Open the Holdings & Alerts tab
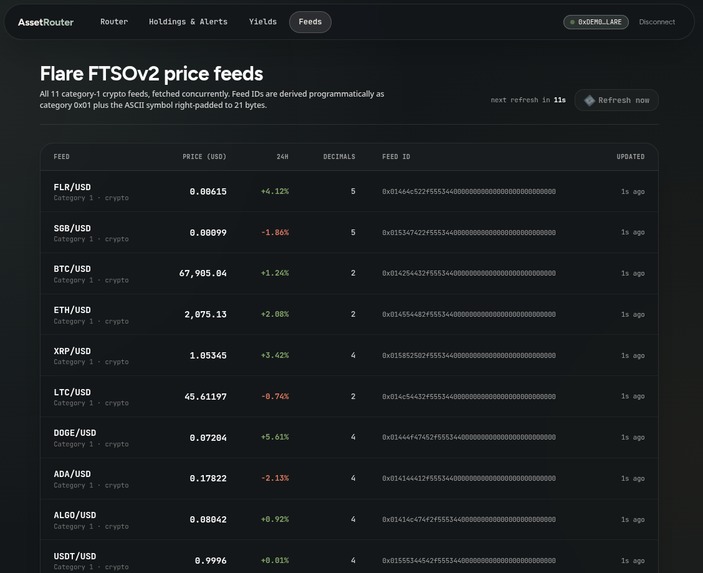The image size is (703, 573). (188, 22)
